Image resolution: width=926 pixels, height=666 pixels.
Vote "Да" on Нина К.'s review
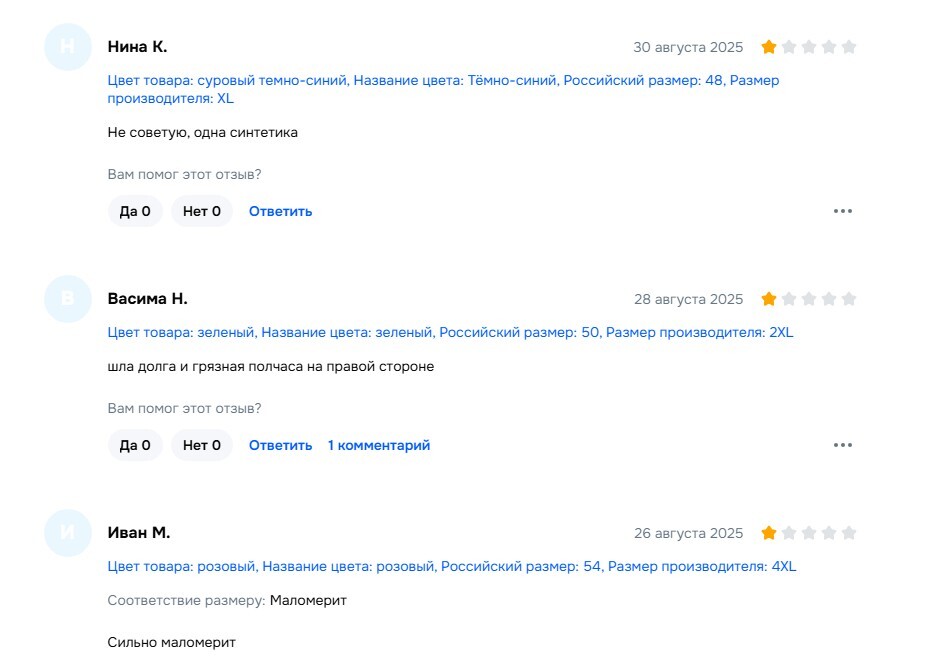[135, 211]
